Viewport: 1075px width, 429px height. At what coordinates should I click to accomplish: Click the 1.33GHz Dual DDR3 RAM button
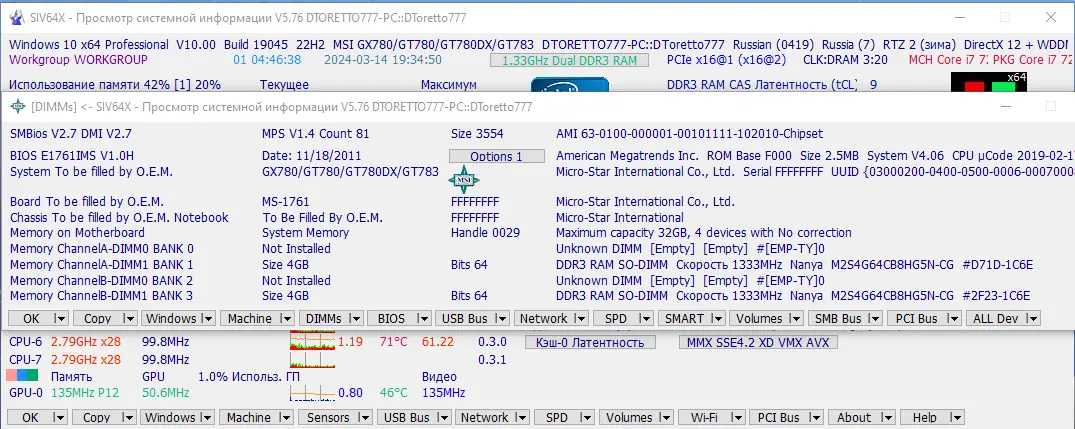[x=569, y=60]
